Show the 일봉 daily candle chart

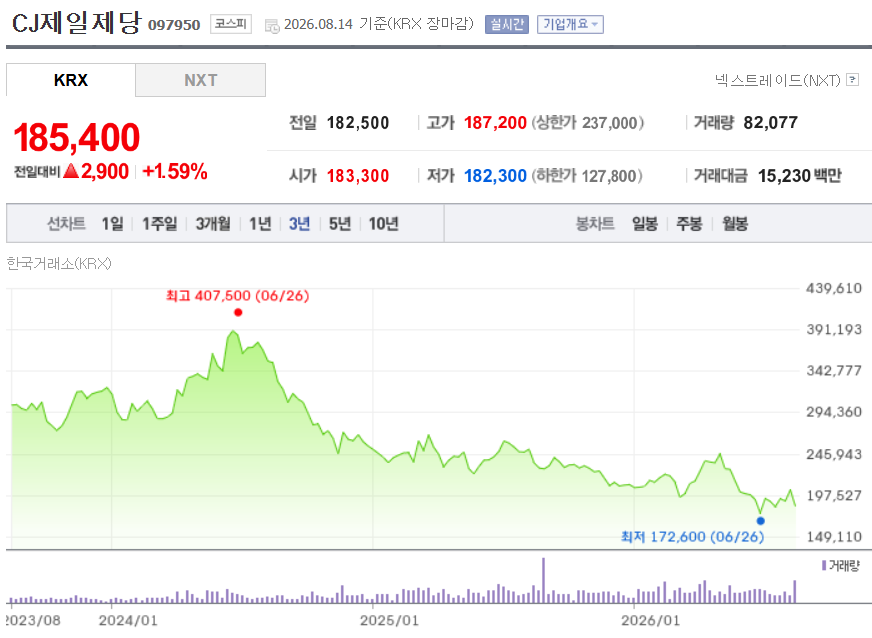[645, 224]
